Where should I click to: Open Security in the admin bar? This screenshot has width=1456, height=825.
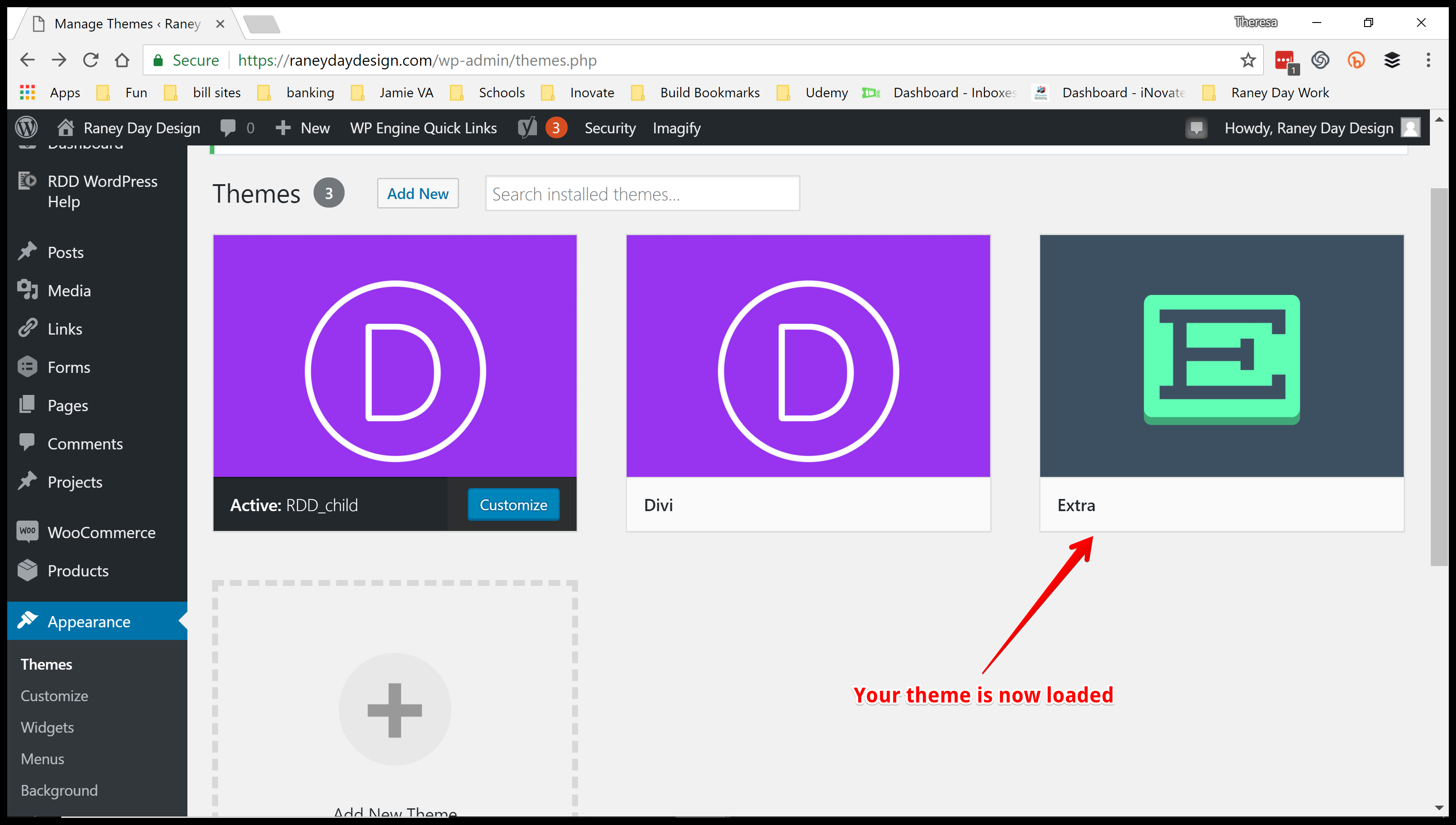point(610,128)
